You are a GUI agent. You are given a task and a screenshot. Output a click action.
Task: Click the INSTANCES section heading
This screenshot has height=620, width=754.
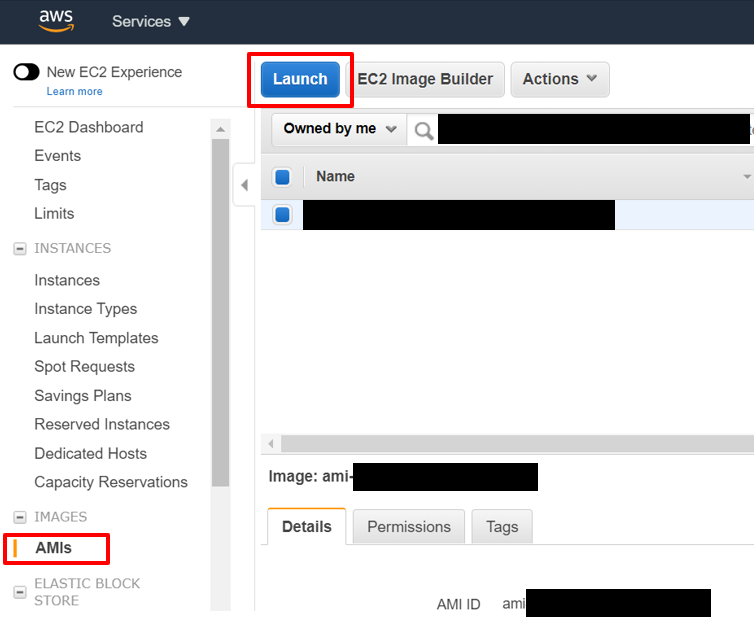73,248
